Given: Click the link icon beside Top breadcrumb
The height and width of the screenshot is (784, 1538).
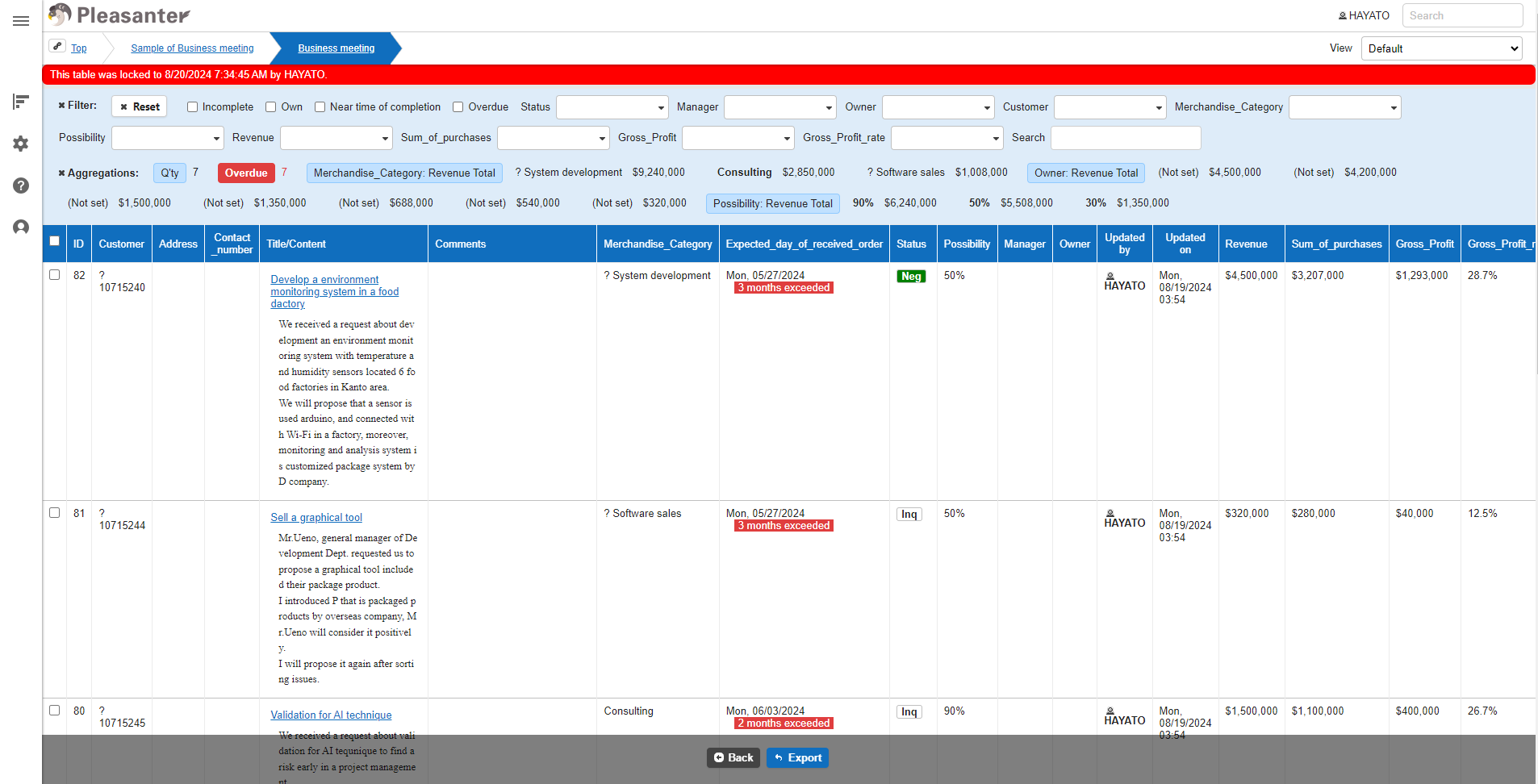Looking at the screenshot, I should (57, 47).
